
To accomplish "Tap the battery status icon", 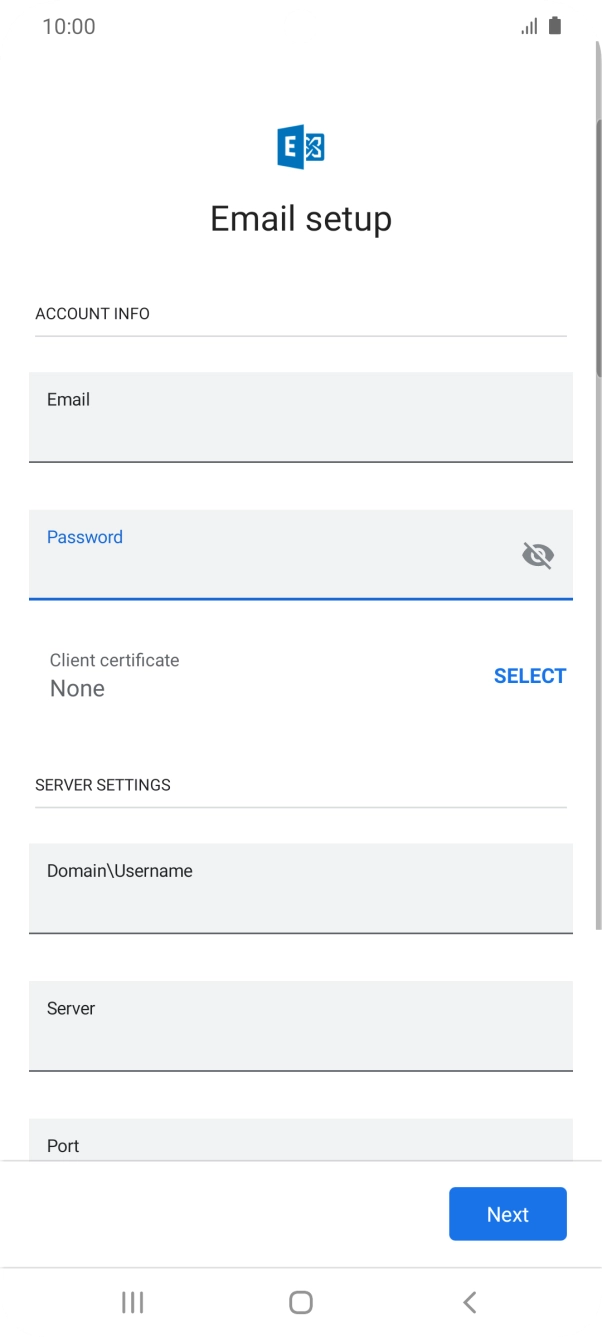I will pyautogui.click(x=556, y=26).
